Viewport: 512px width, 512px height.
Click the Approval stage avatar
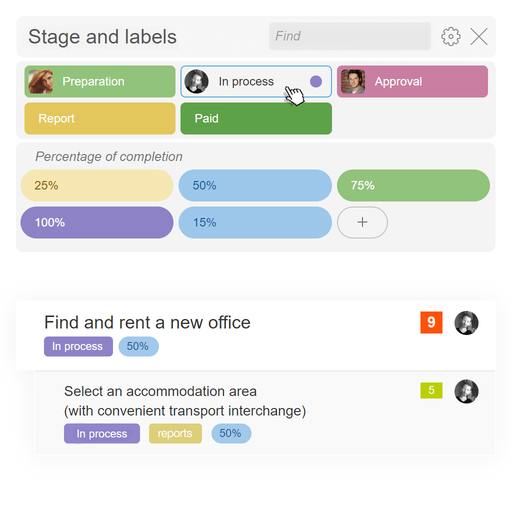[x=353, y=81]
